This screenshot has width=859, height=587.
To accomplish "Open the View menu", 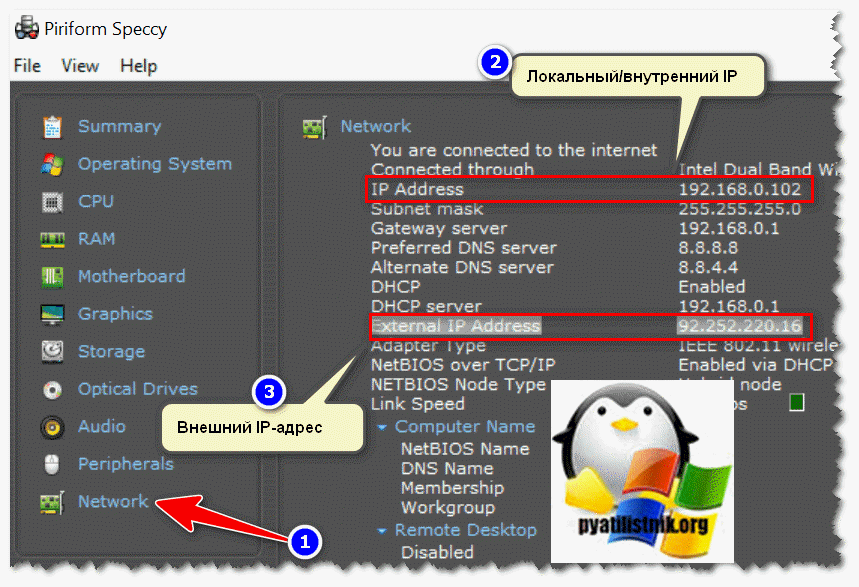I will pos(80,66).
